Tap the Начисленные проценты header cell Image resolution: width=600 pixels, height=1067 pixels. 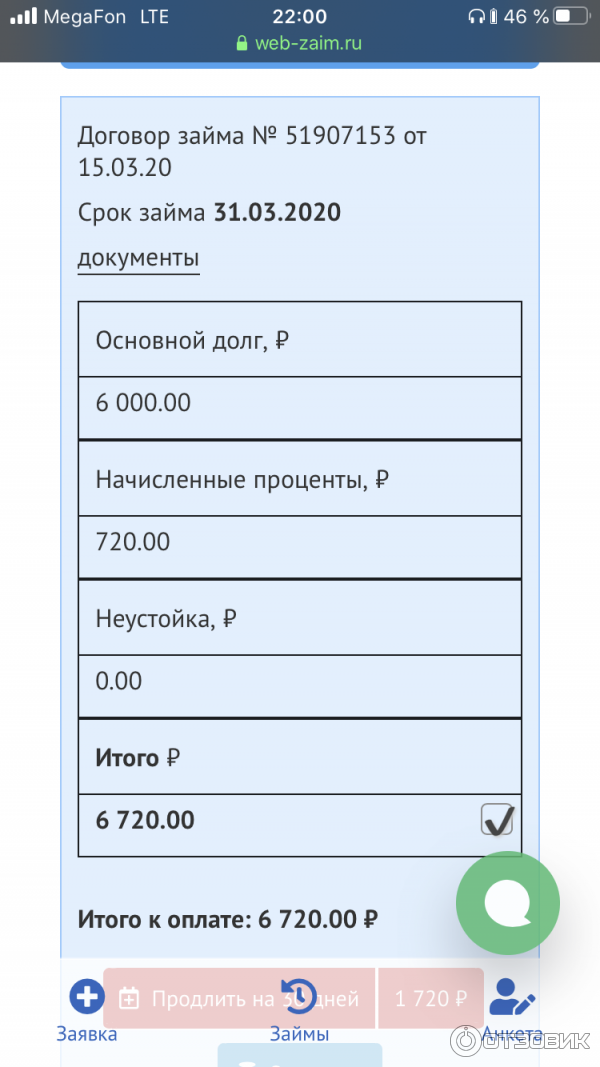[x=299, y=479]
